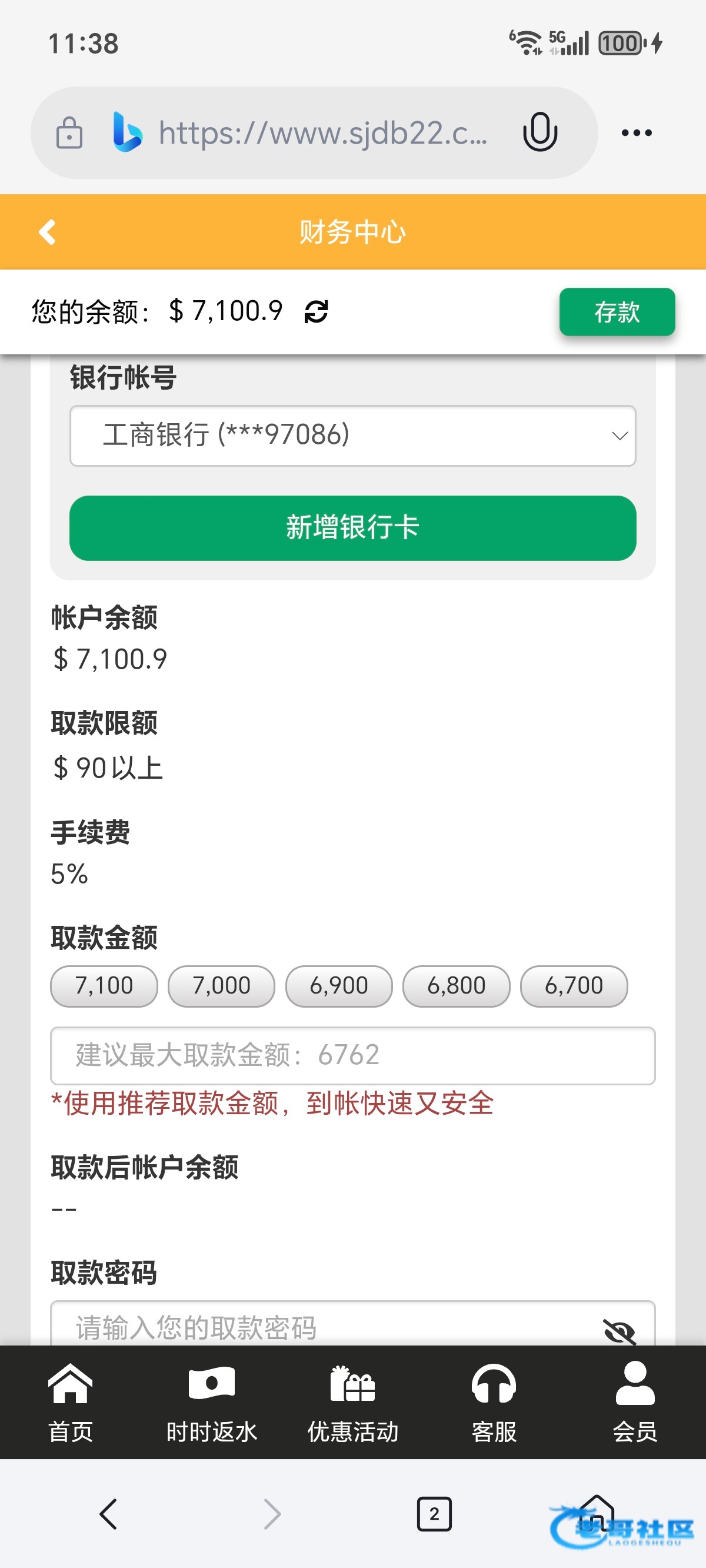
Task: Choose the 6,700 quick amount
Action: 573,985
